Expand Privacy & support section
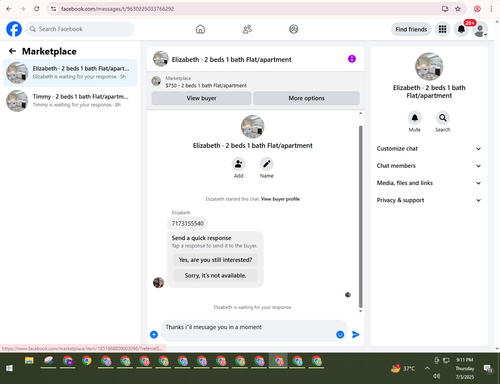The image size is (500, 384). point(429,200)
